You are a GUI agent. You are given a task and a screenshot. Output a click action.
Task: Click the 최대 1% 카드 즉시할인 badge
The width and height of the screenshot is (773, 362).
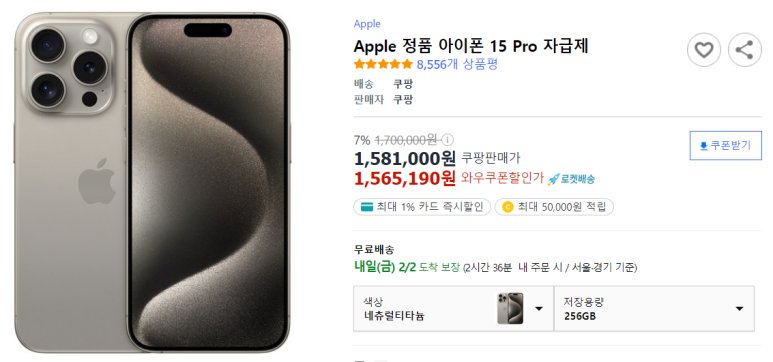422,207
